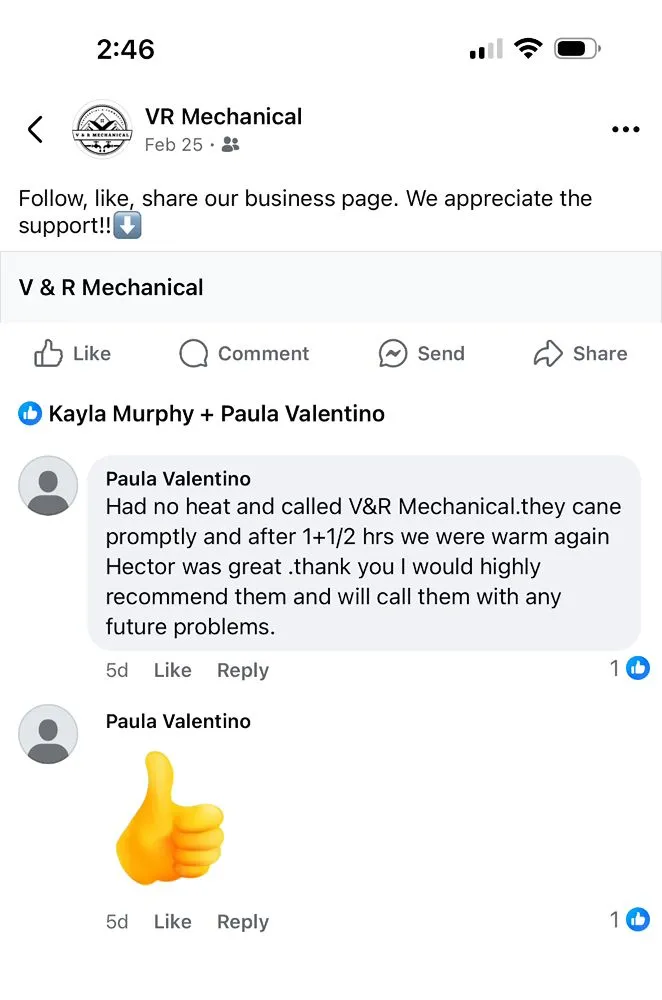View like reaction count on sticker comment
This screenshot has height=1000, width=662.
pyautogui.click(x=630, y=919)
